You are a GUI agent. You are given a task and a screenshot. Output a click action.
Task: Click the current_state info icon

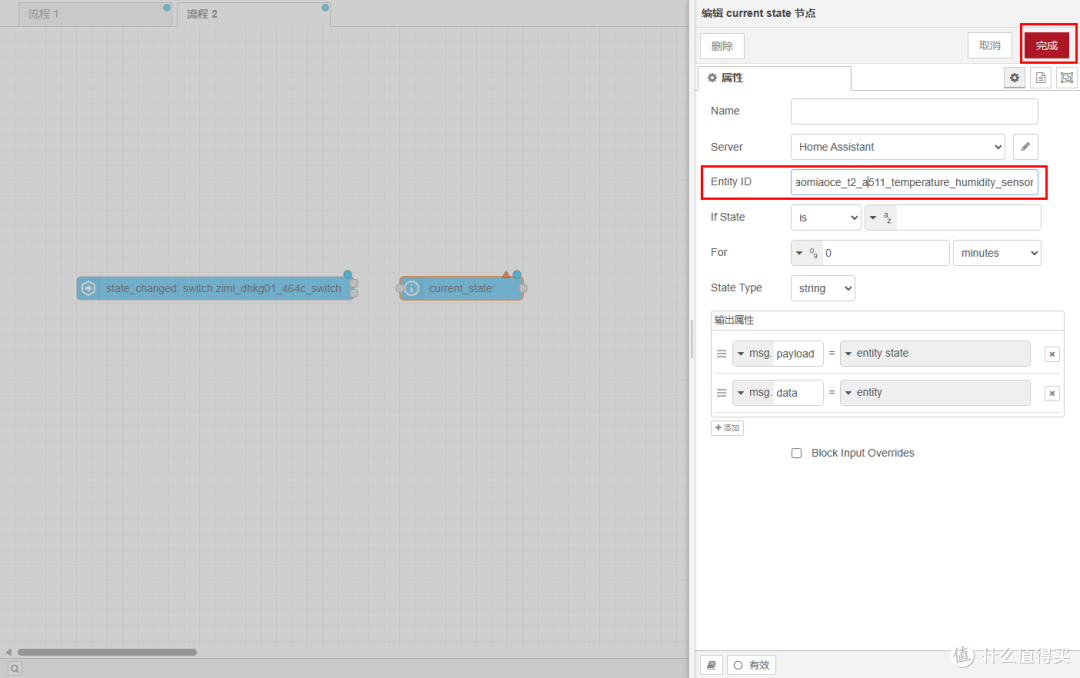coord(411,288)
